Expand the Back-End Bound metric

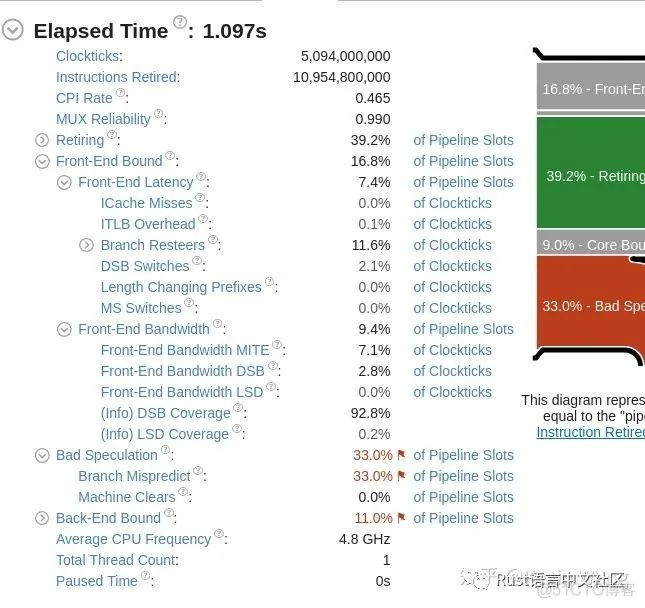pyautogui.click(x=42, y=518)
